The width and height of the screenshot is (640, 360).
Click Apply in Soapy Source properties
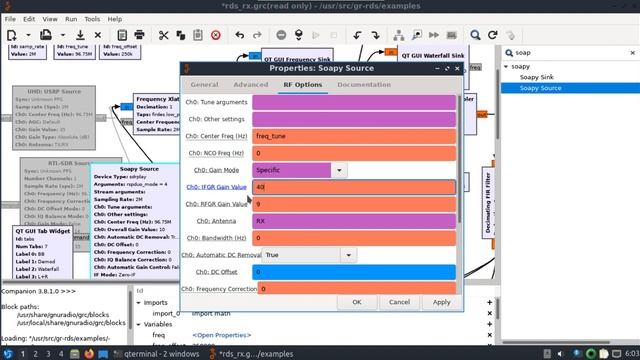pyautogui.click(x=441, y=302)
